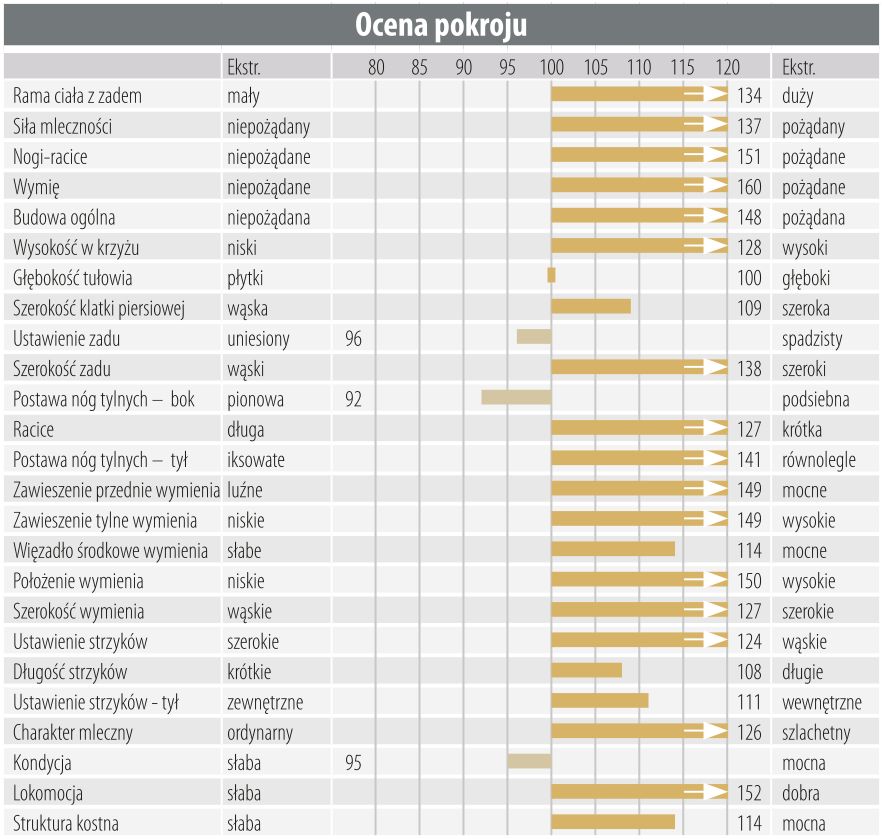Screen dimensions: 883x839
Task: Select the Wiązadło środkowe wymienia label
Action: 111,550
